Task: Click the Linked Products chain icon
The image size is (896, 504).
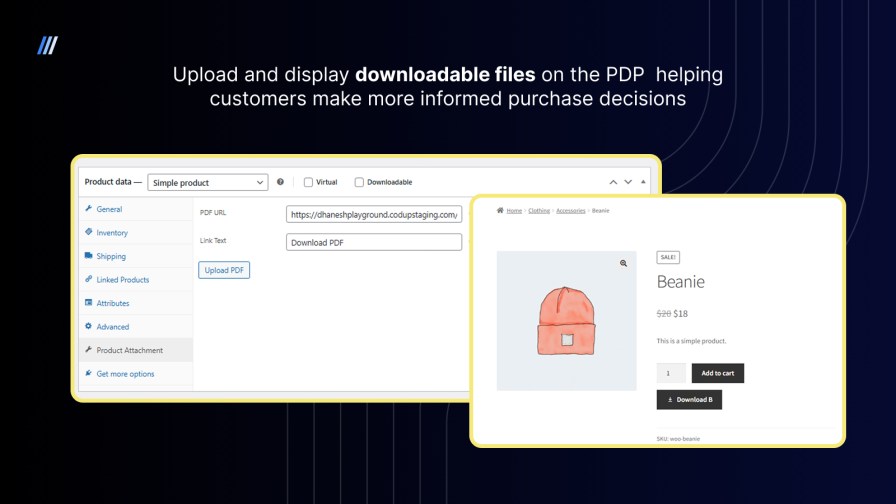Action: click(x=89, y=279)
